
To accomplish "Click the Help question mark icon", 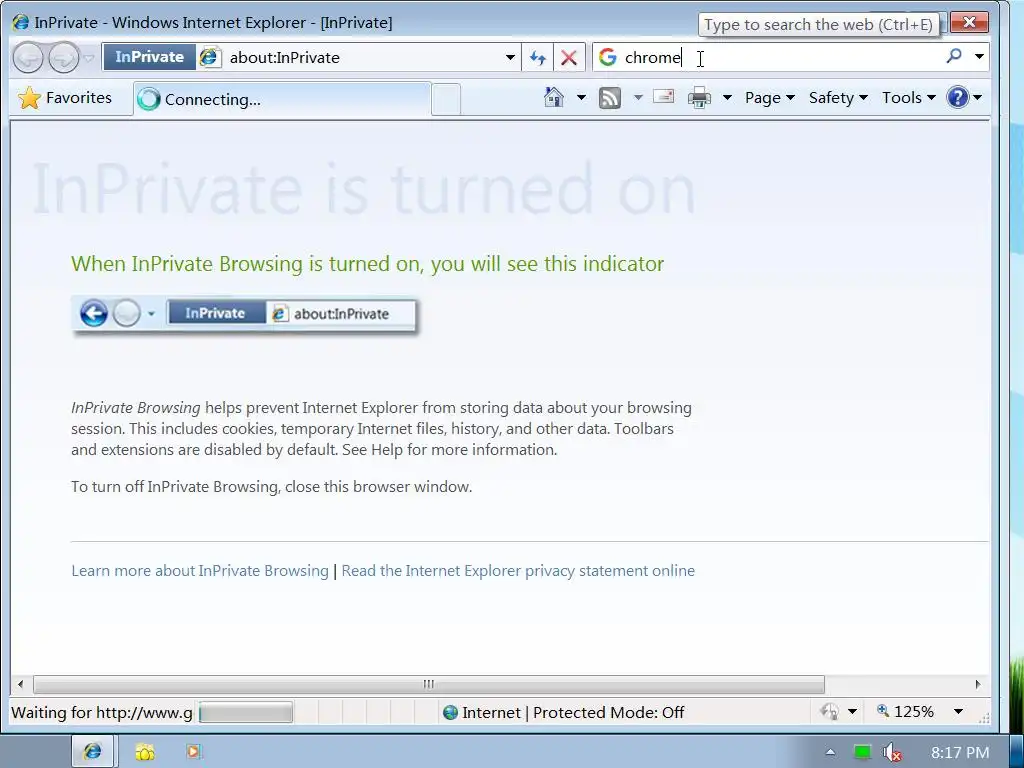I will coord(957,97).
